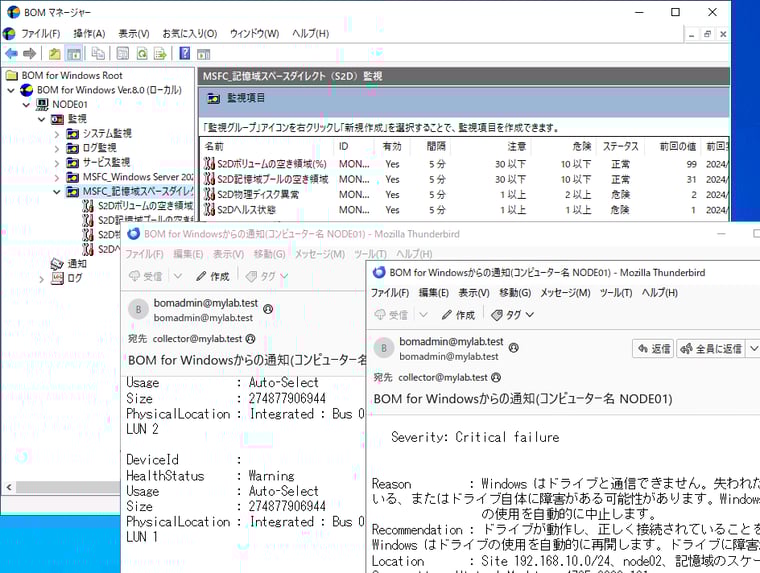Toggle the Show/Hide console tree icon
The width and height of the screenshot is (760, 573).
[x=74, y=53]
